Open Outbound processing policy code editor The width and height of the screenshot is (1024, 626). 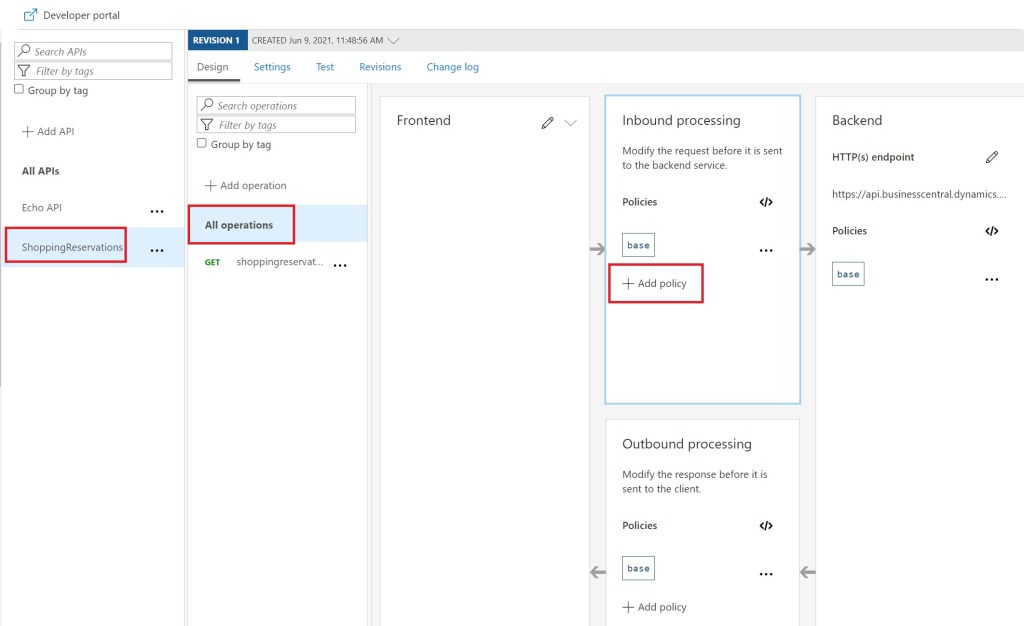[766, 526]
